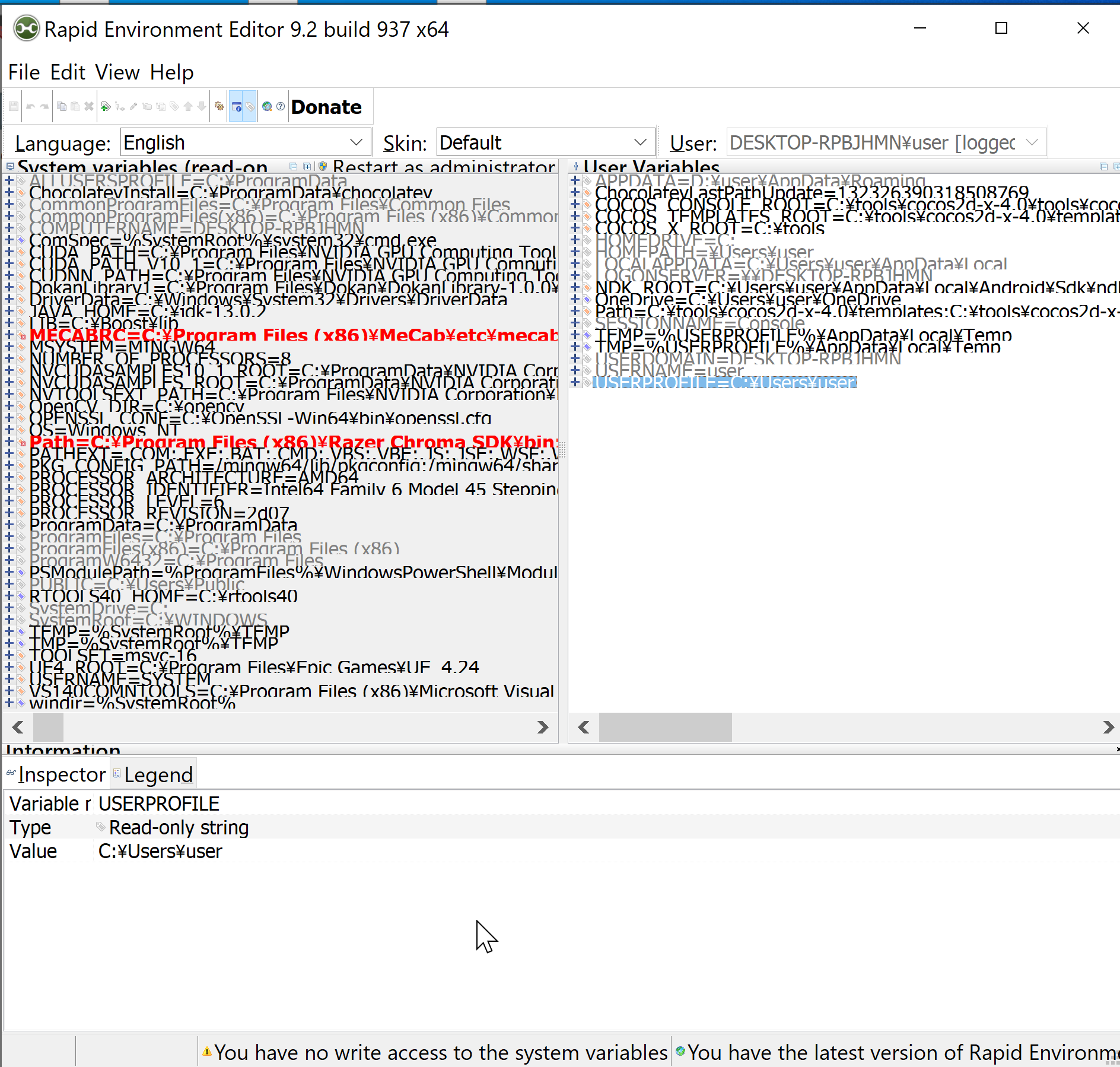Select the ChocolateyInstall system variable
This screenshot has width=1120, height=1067.
coord(231,192)
